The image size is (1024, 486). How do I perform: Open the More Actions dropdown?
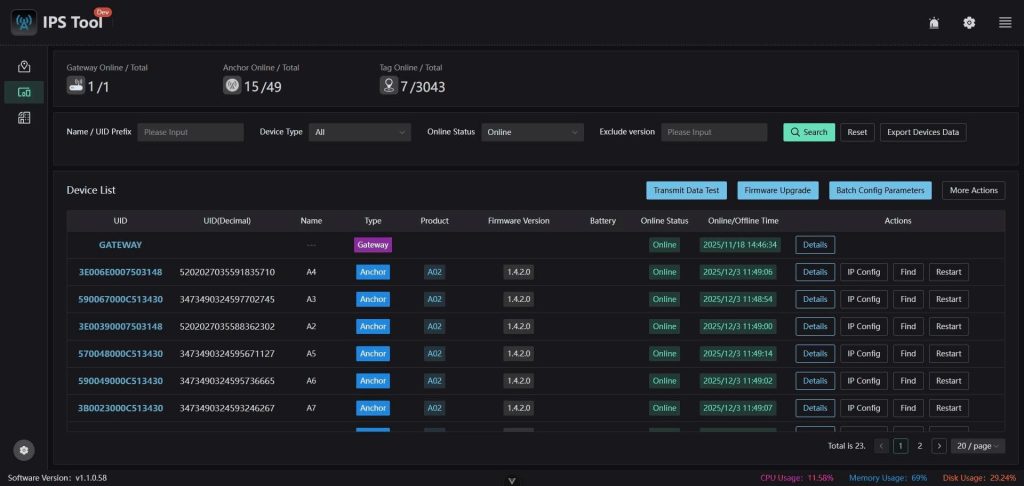[973, 190]
